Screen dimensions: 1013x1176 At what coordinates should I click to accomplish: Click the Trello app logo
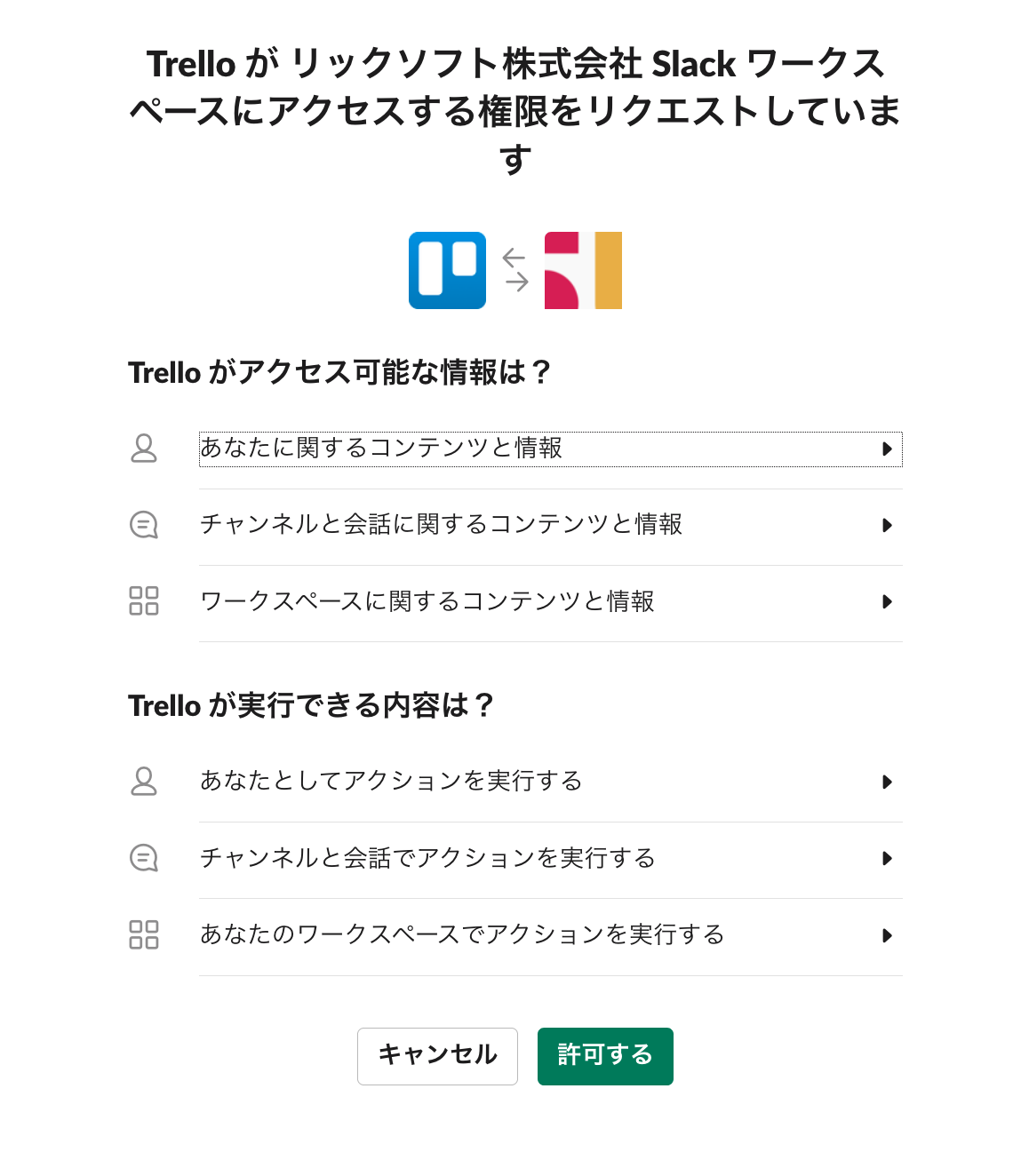tap(447, 270)
